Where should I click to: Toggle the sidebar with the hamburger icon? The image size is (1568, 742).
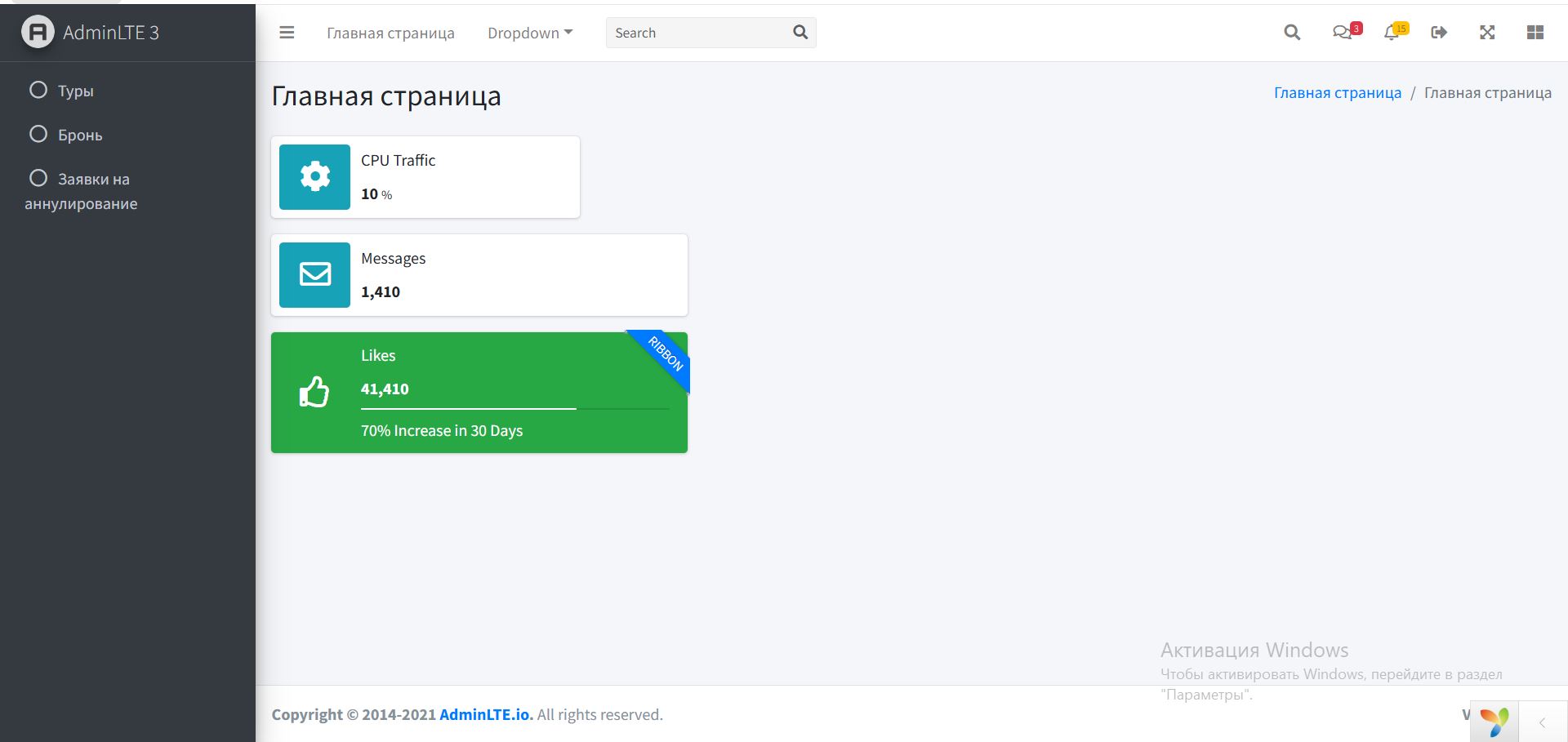coord(287,33)
